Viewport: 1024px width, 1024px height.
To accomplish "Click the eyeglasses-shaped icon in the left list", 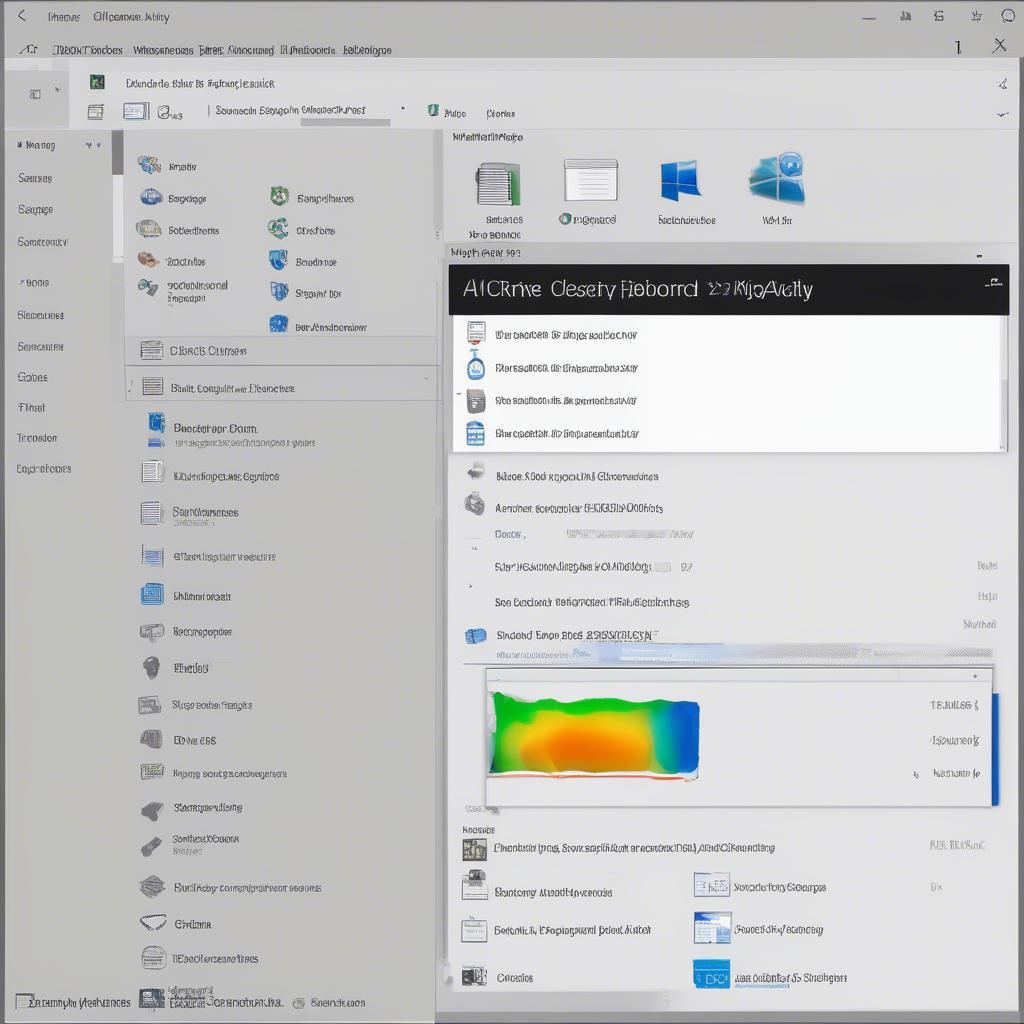I will 153,922.
